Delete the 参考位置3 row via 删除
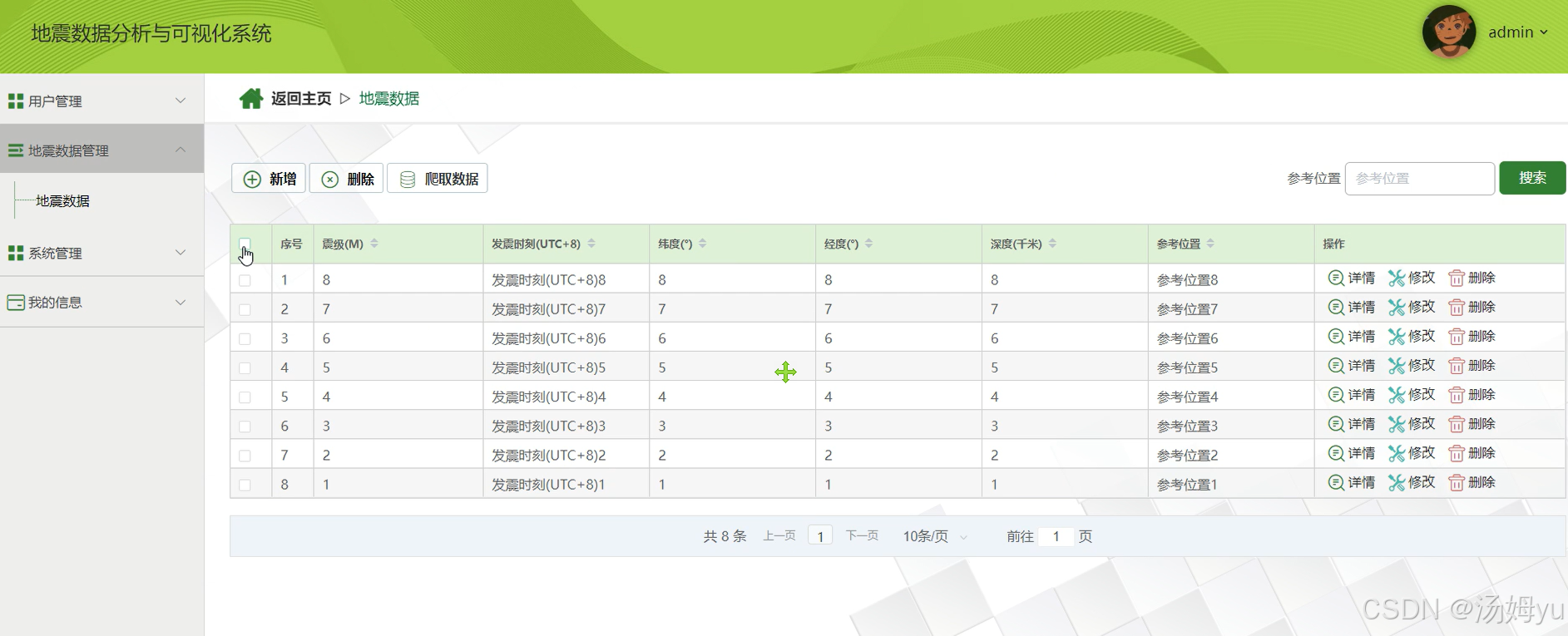 tap(1472, 424)
